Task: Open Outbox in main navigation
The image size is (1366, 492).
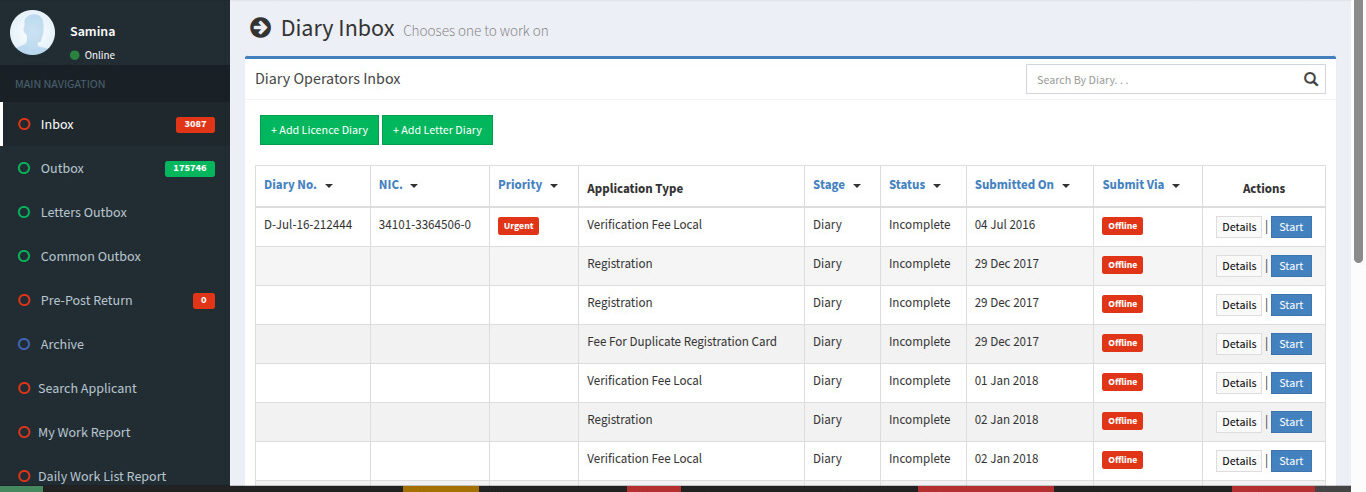Action: (x=115, y=169)
